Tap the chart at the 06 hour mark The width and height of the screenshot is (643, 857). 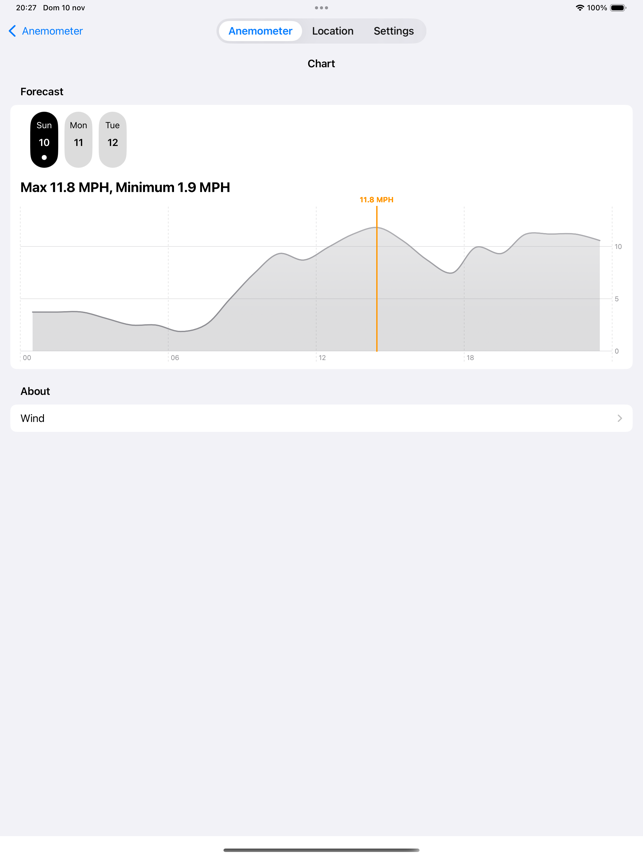coord(174,357)
